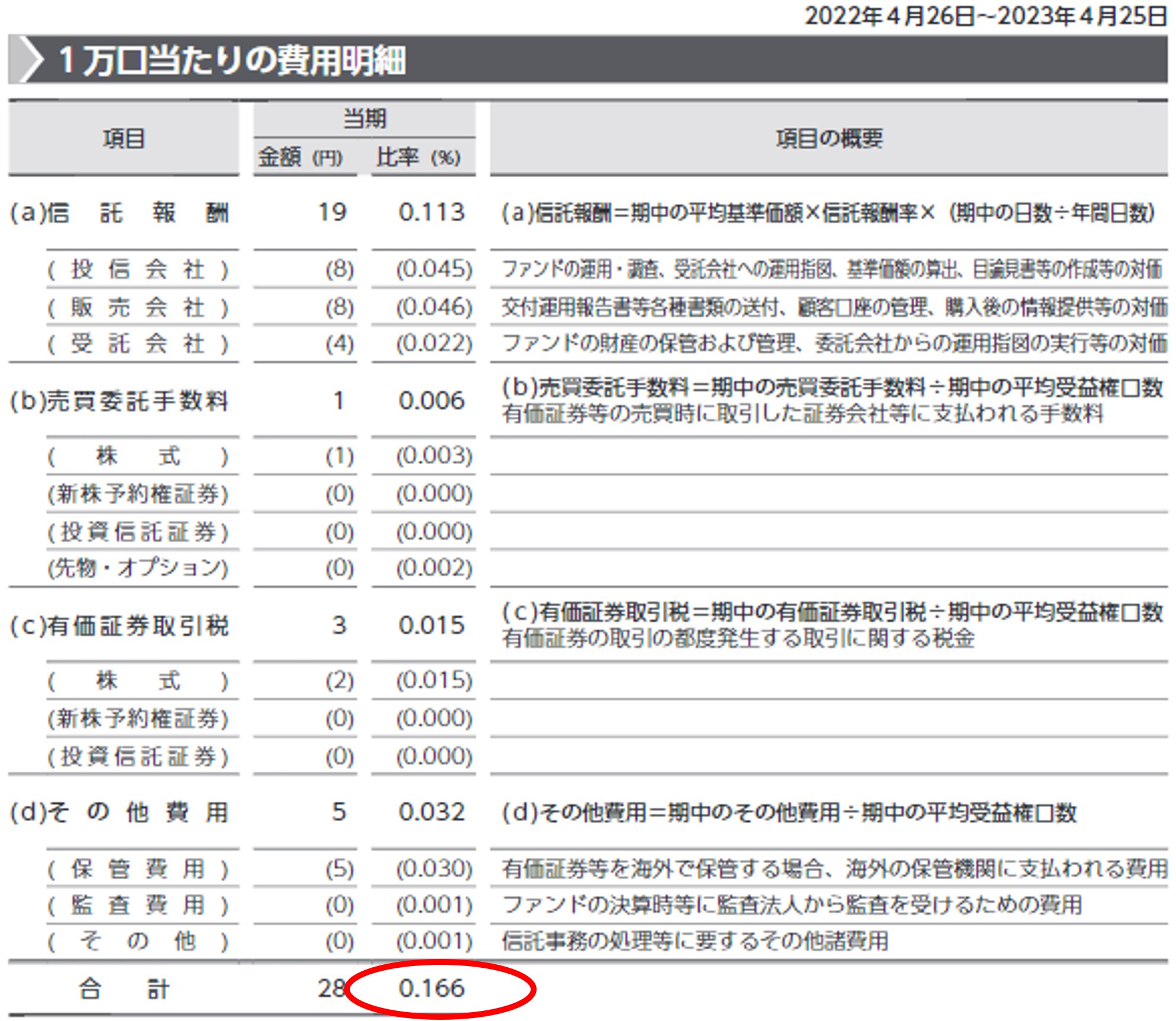The height and width of the screenshot is (1021, 1176).
Task: Click the ratio (0.022) for 受託会社
Action: [x=434, y=343]
